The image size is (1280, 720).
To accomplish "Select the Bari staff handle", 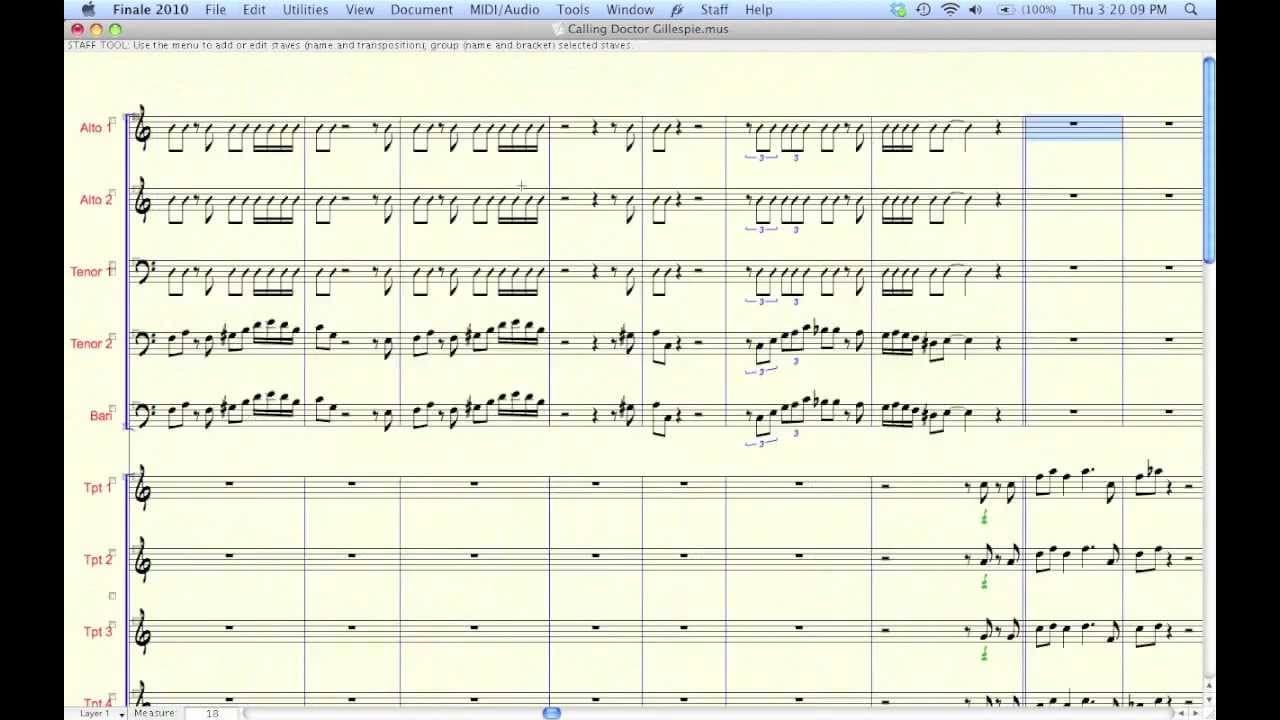I will point(113,409).
